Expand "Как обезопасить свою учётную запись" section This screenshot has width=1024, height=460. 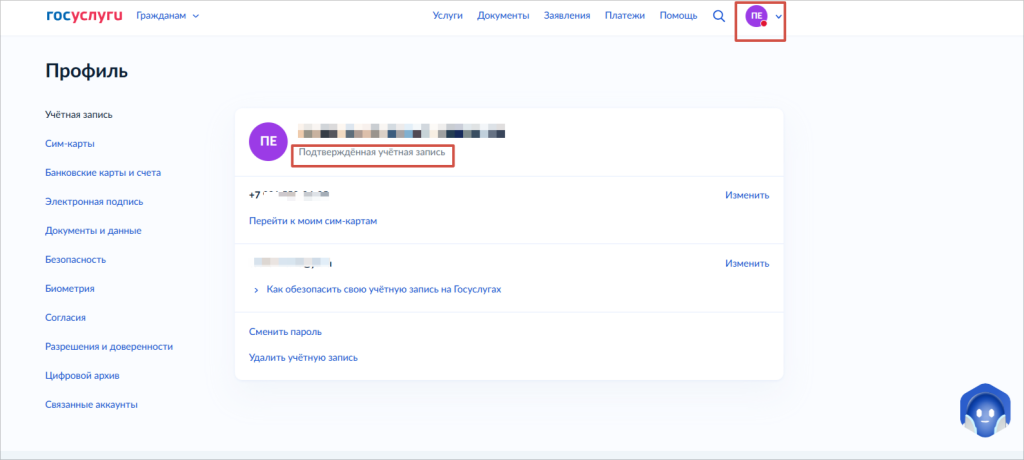click(x=377, y=289)
